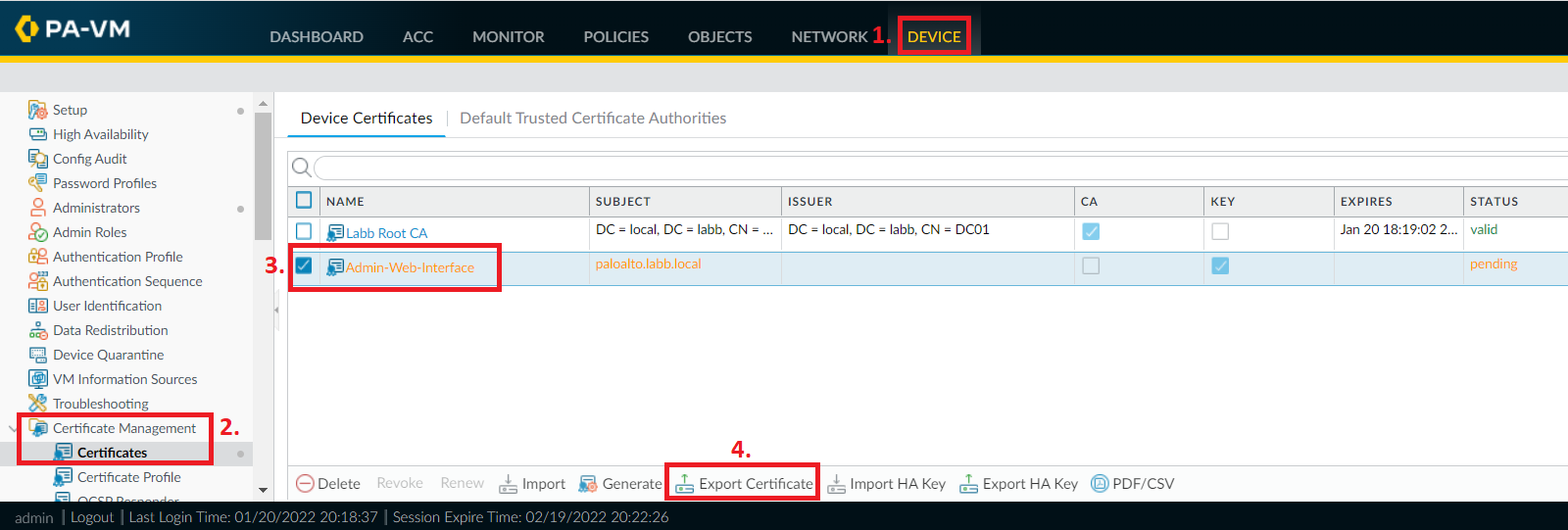Check the Labb Root CA row checkbox
Screen dimensions: 1568x530
tap(304, 231)
